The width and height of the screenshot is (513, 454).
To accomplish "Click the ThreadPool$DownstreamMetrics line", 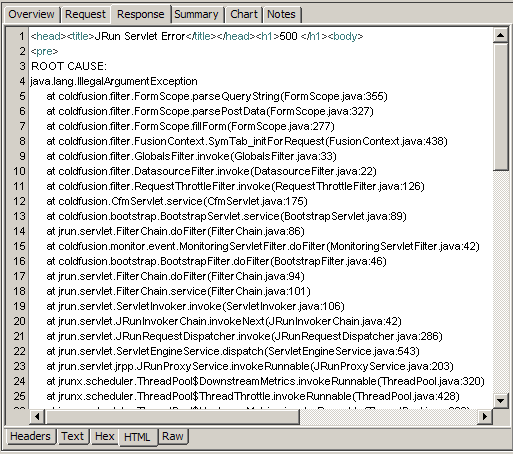I will (x=265, y=381).
